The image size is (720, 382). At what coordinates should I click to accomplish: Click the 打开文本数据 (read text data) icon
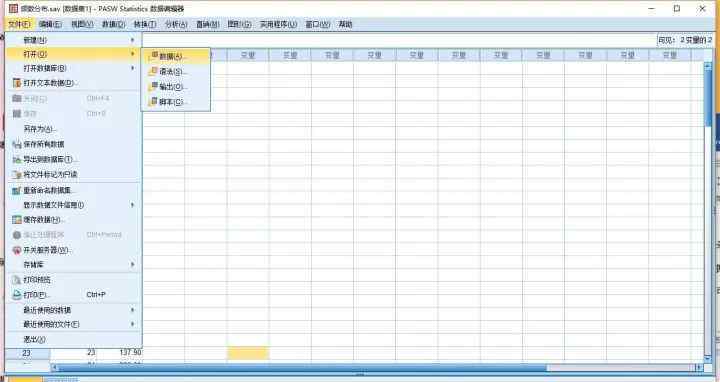[x=17, y=83]
